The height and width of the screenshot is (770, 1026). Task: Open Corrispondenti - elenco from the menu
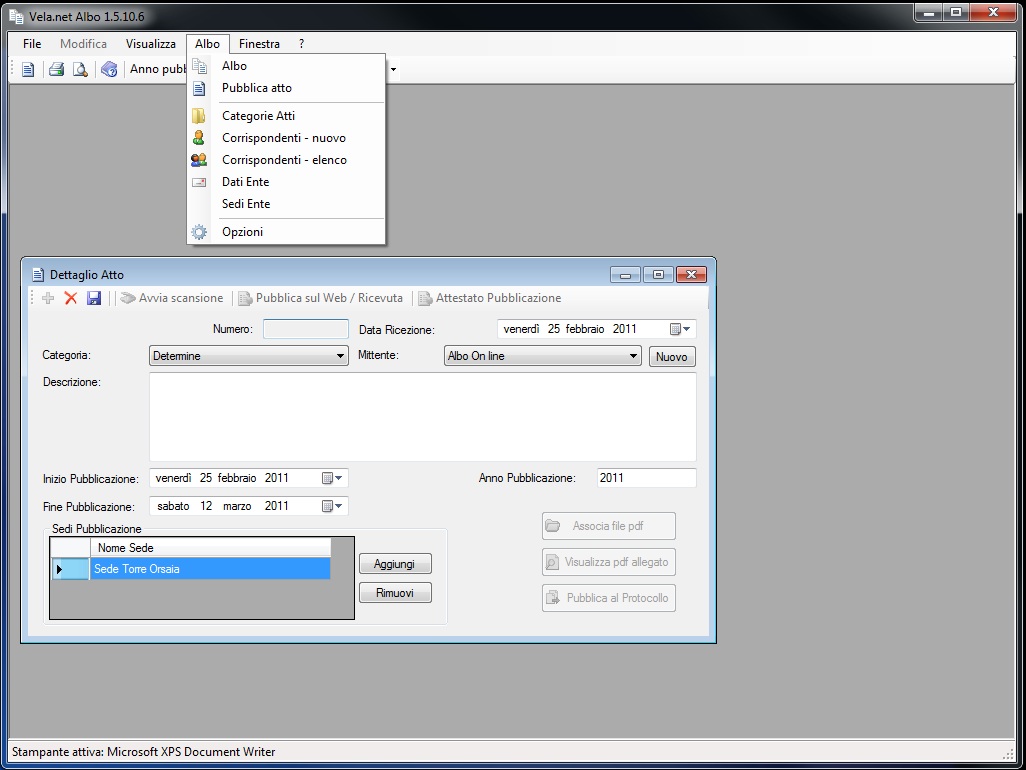tap(284, 160)
